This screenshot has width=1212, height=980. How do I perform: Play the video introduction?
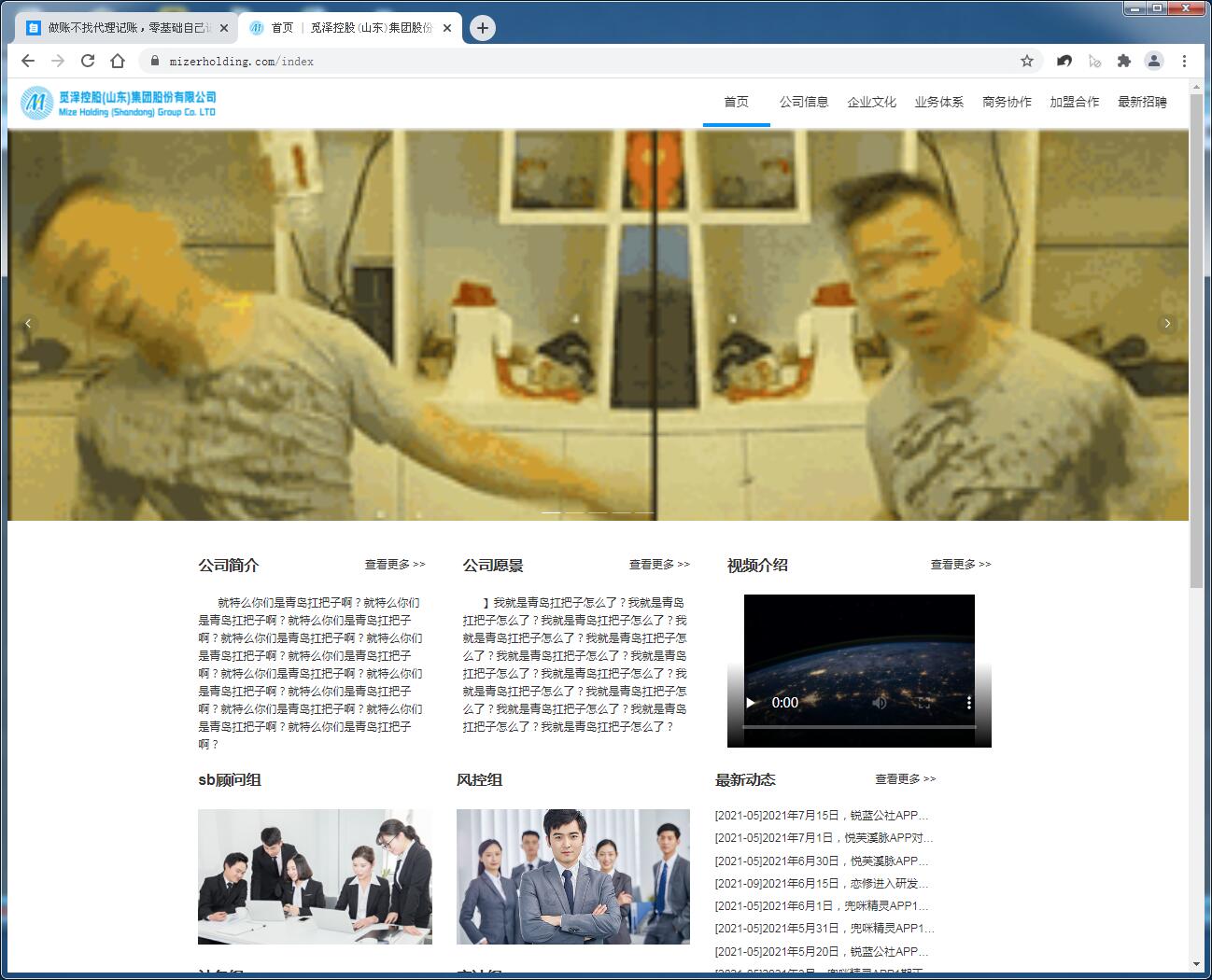750,703
